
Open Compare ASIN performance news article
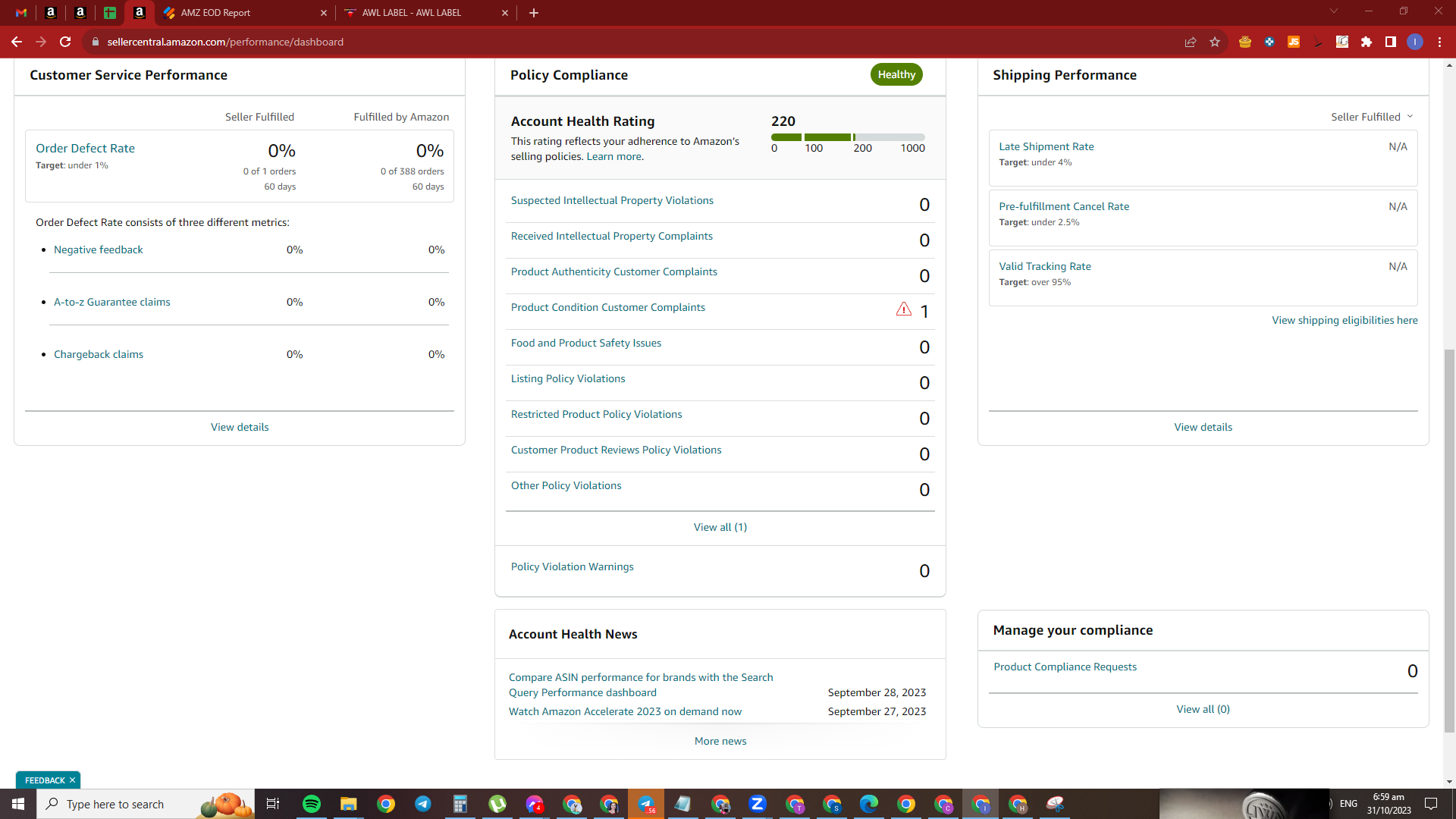(641, 685)
